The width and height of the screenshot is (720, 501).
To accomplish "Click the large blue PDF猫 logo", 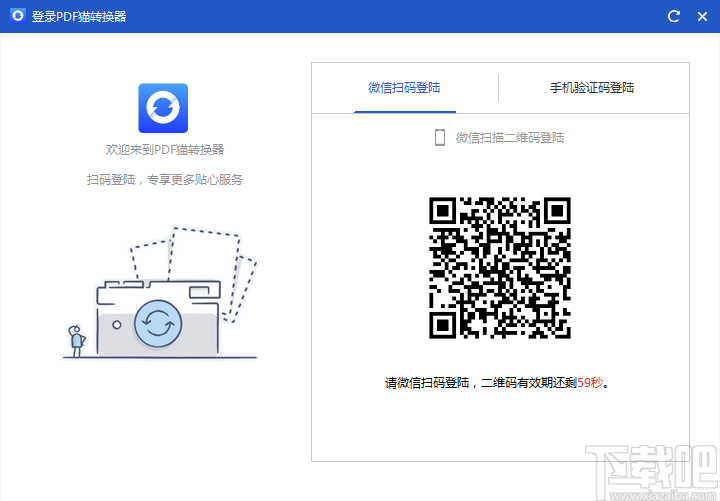I will click(163, 108).
